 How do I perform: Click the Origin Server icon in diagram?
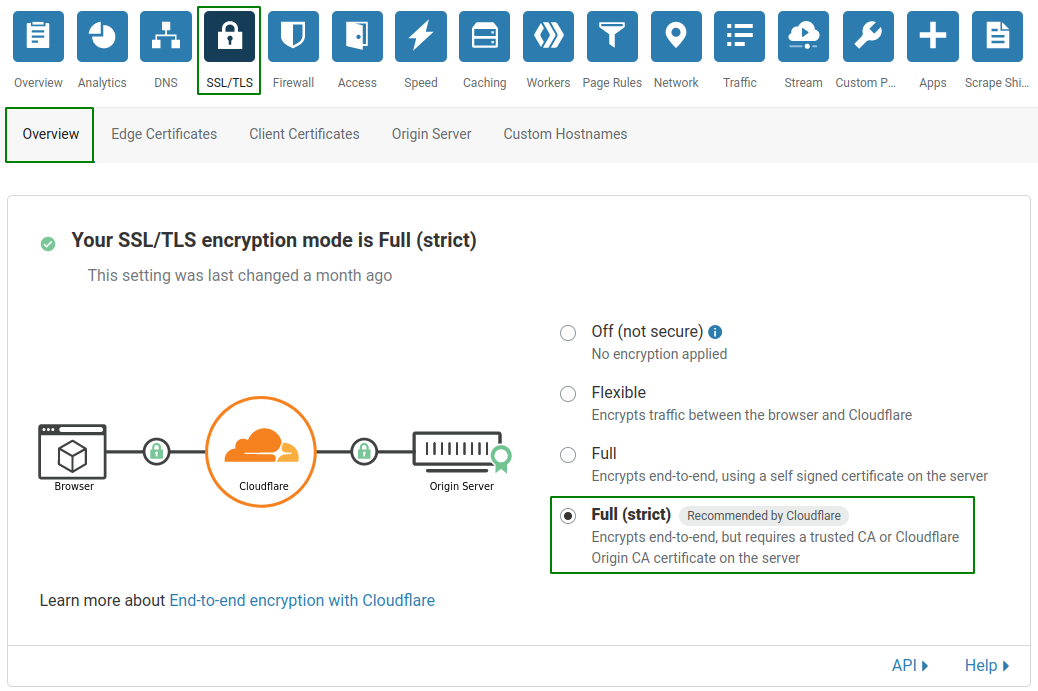click(461, 452)
